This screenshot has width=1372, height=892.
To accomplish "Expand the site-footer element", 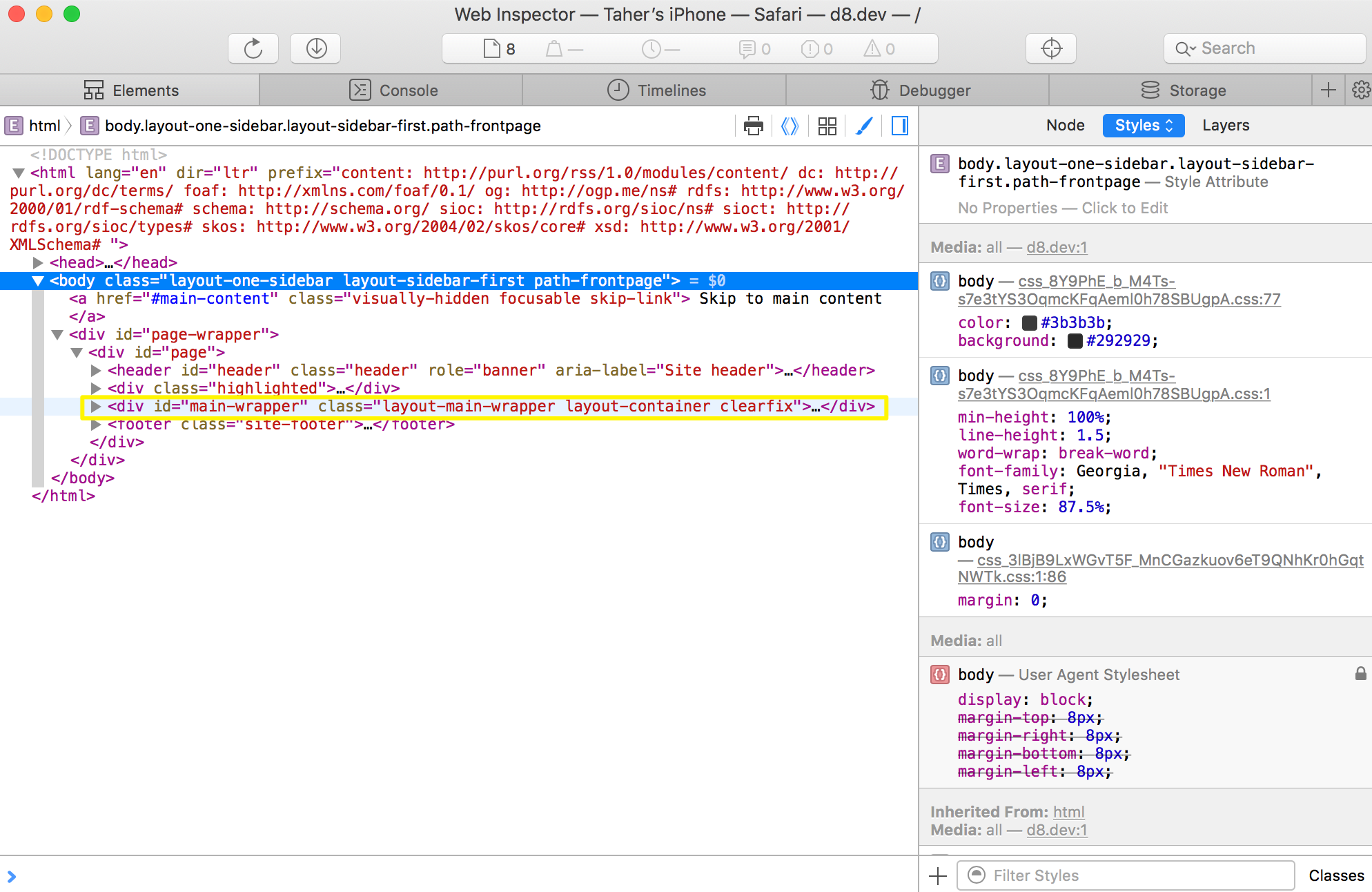I will click(x=96, y=425).
